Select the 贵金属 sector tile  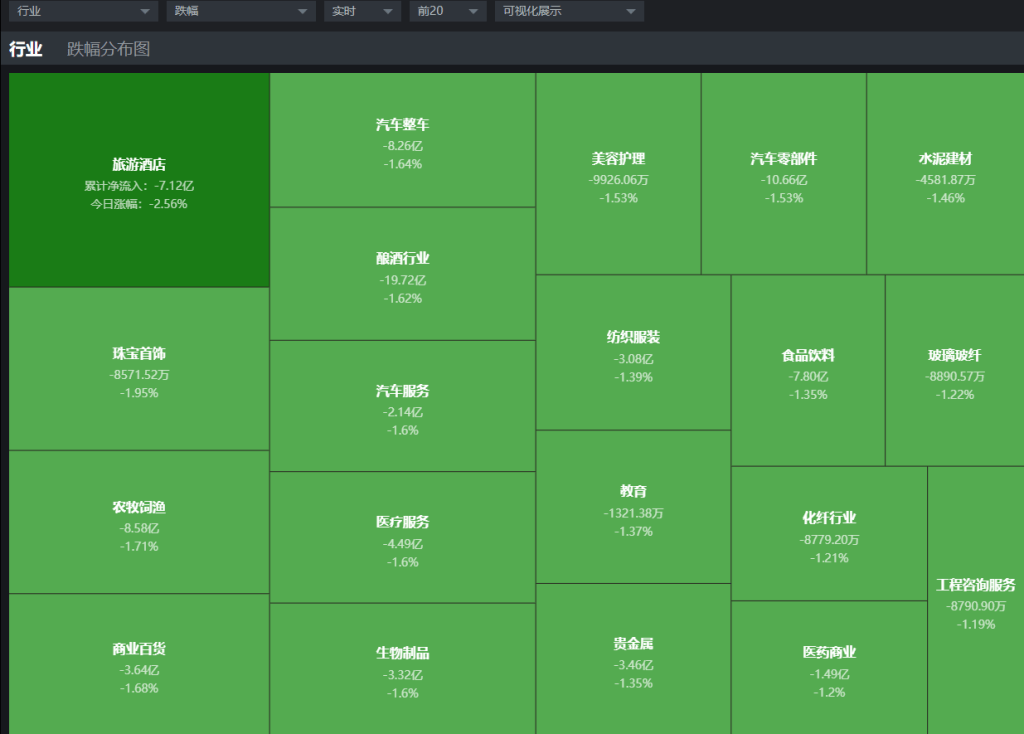click(x=633, y=661)
